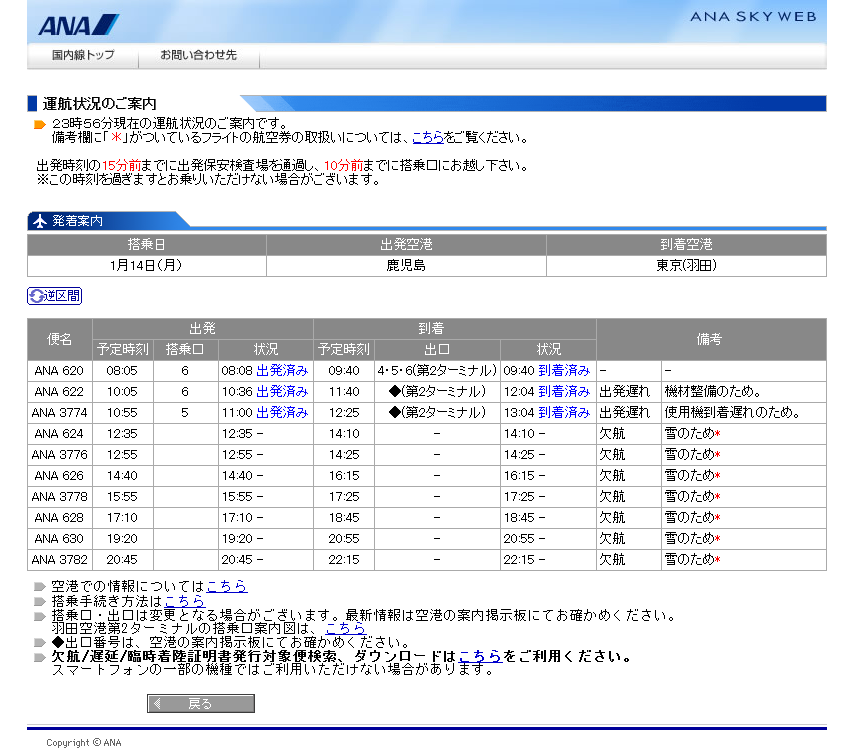Viewport: 854px width, 752px height.
Task: Click the airplane icon beside 発着案内
Action: click(x=40, y=221)
